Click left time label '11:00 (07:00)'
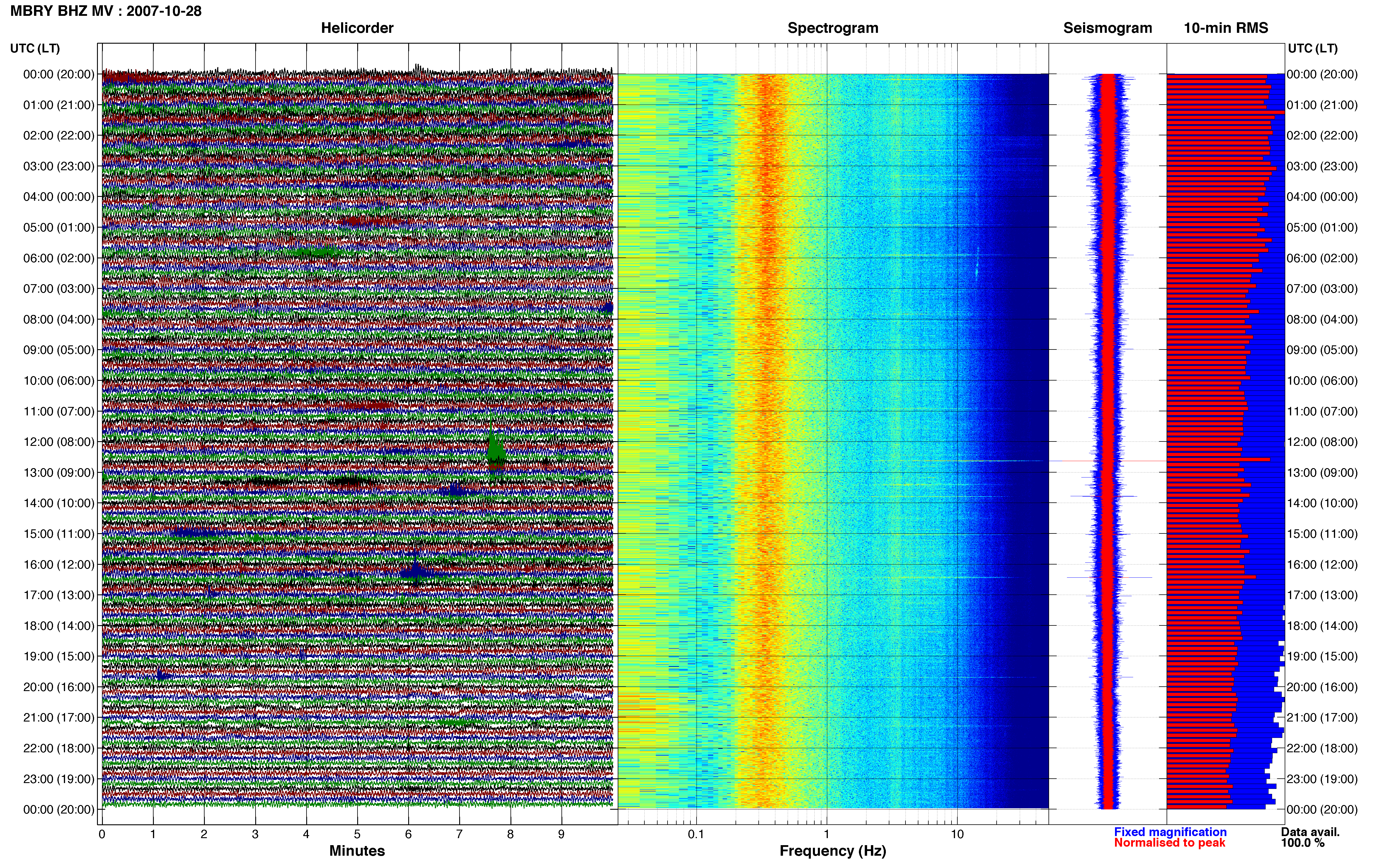 (59, 411)
